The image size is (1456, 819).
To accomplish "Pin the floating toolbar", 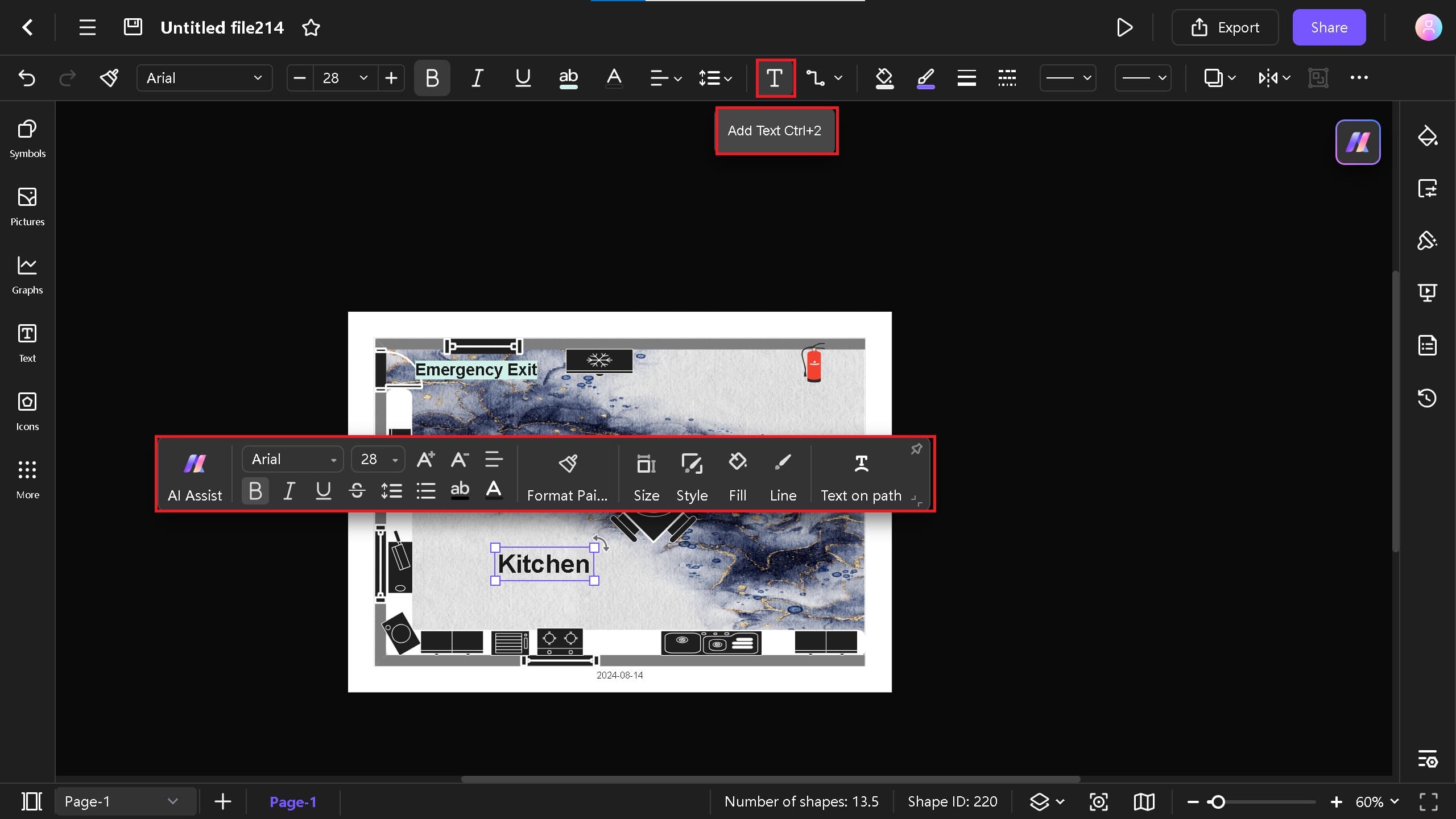I will (x=916, y=449).
